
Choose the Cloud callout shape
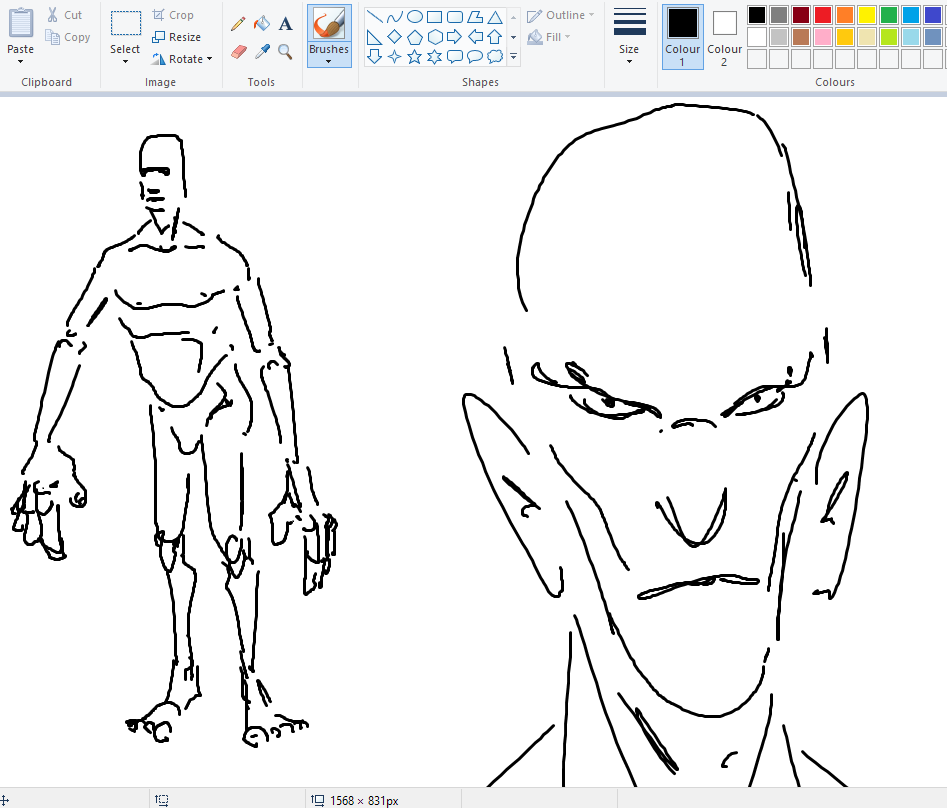tap(495, 57)
